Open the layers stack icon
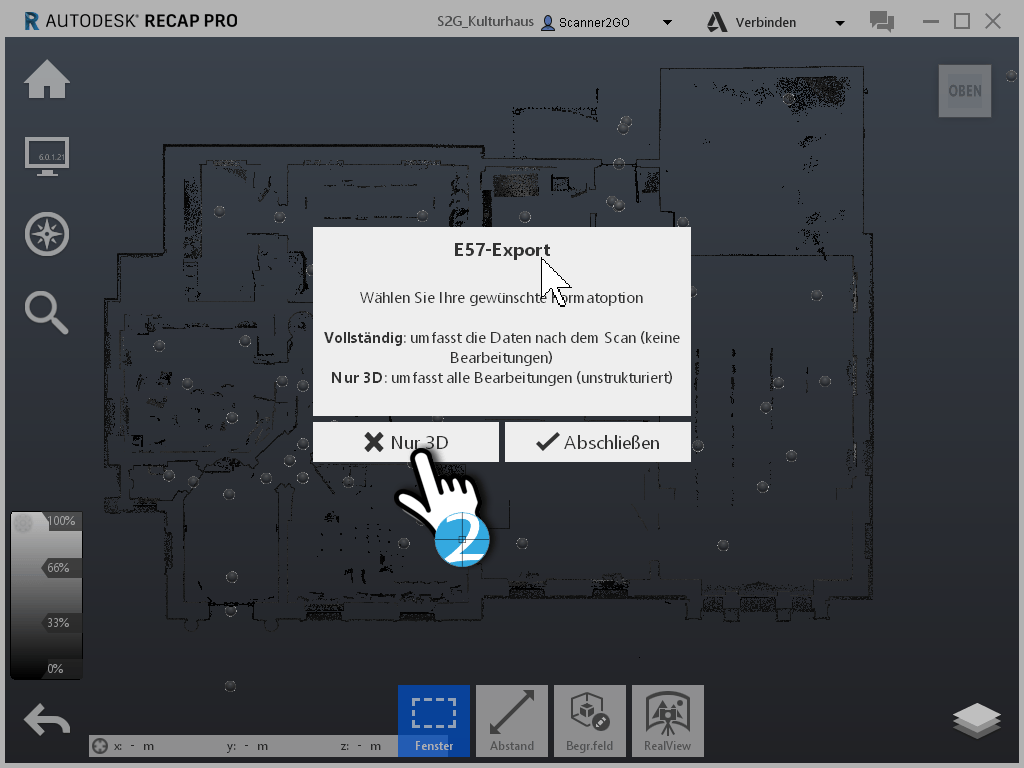This screenshot has width=1024, height=768. (976, 720)
